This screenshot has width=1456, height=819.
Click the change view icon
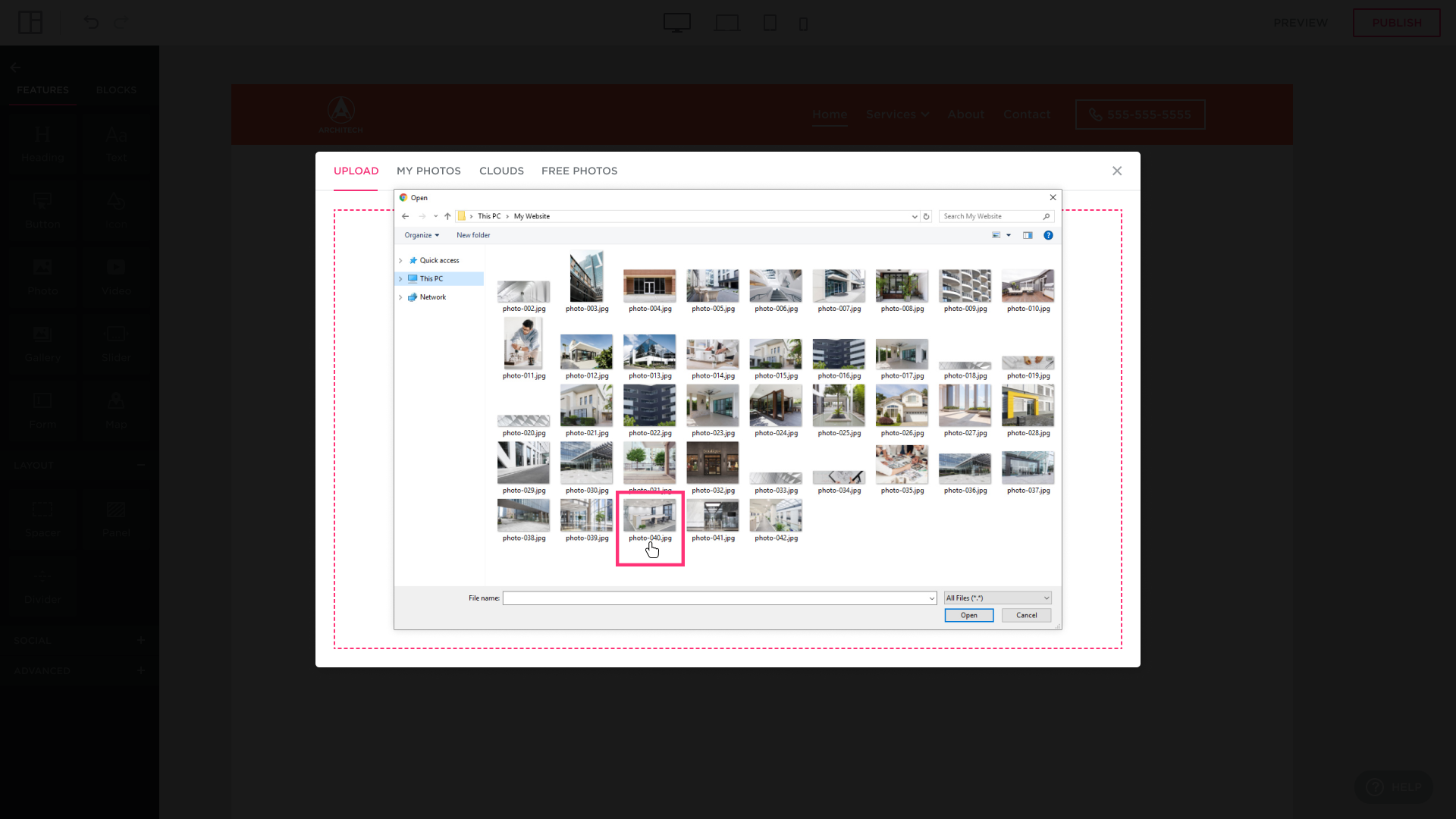point(996,235)
